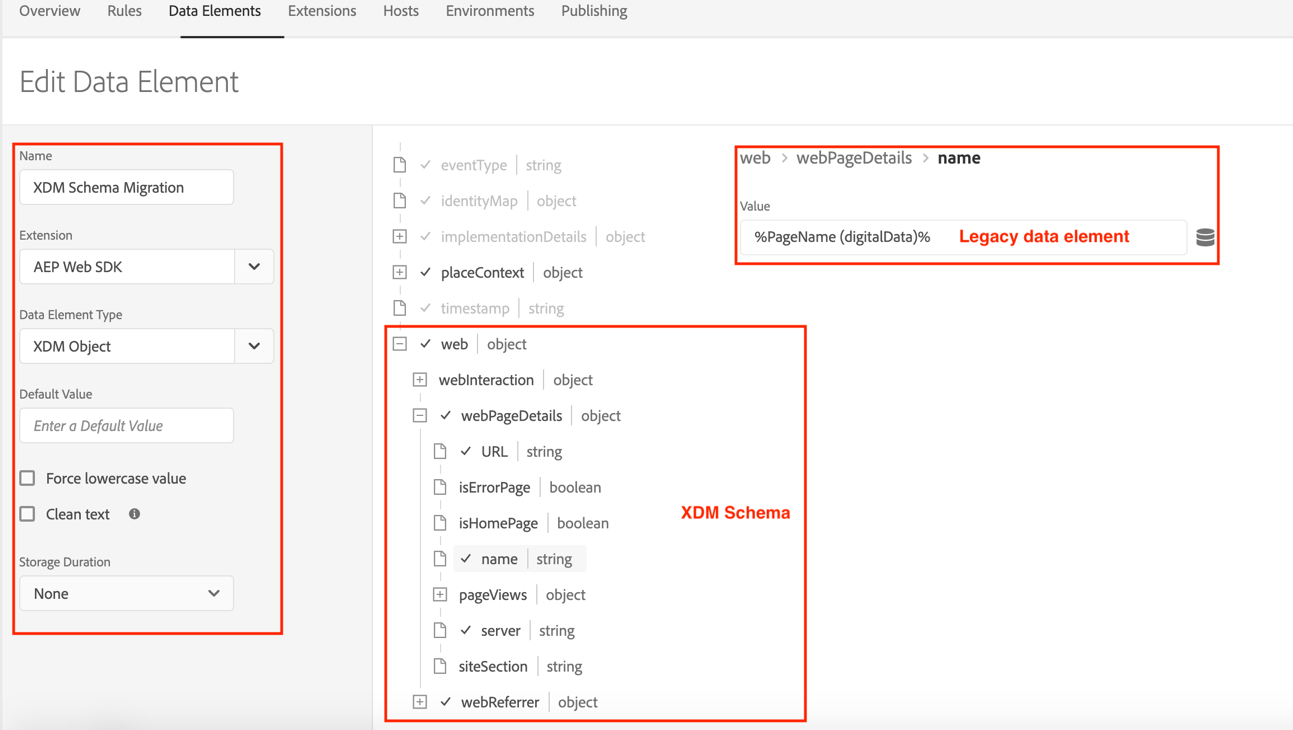Screen dimensions: 1293x730
Task: Click the page icon next to isErrorPage
Action: (x=440, y=487)
